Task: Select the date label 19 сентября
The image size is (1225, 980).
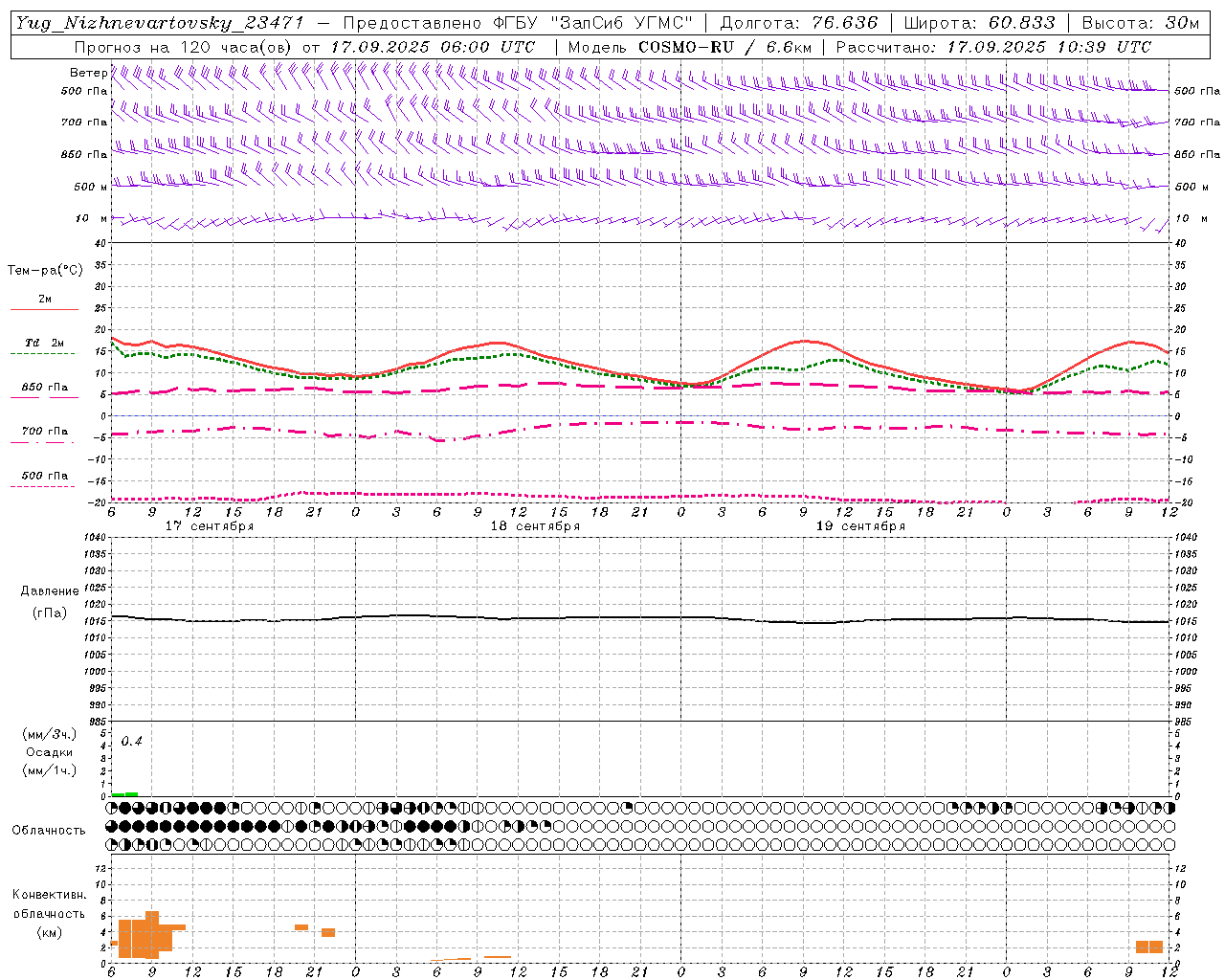Action: point(860,526)
